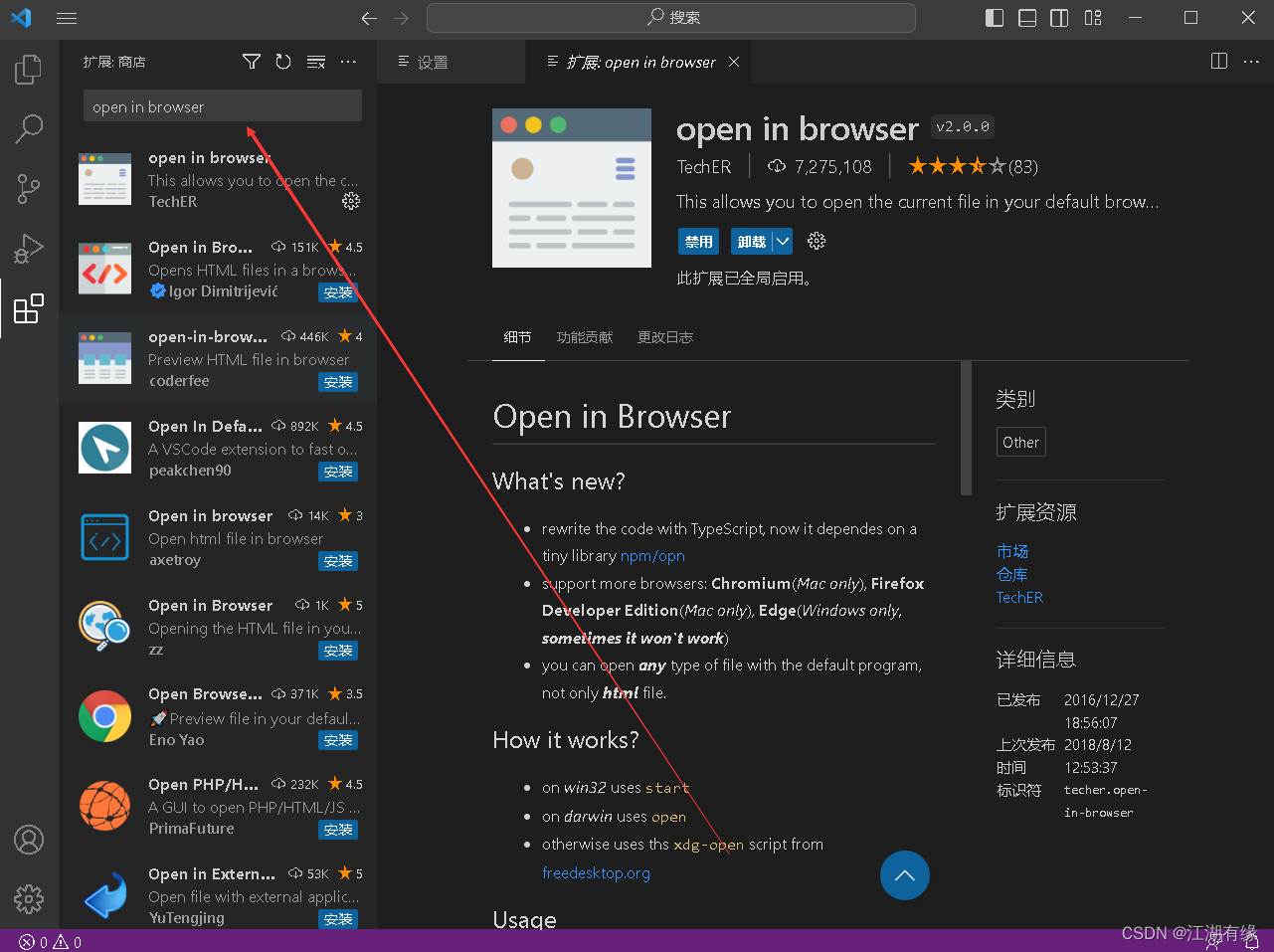The height and width of the screenshot is (952, 1274).
Task: Install Eno Yao's Open Browser extension
Action: [x=338, y=740]
